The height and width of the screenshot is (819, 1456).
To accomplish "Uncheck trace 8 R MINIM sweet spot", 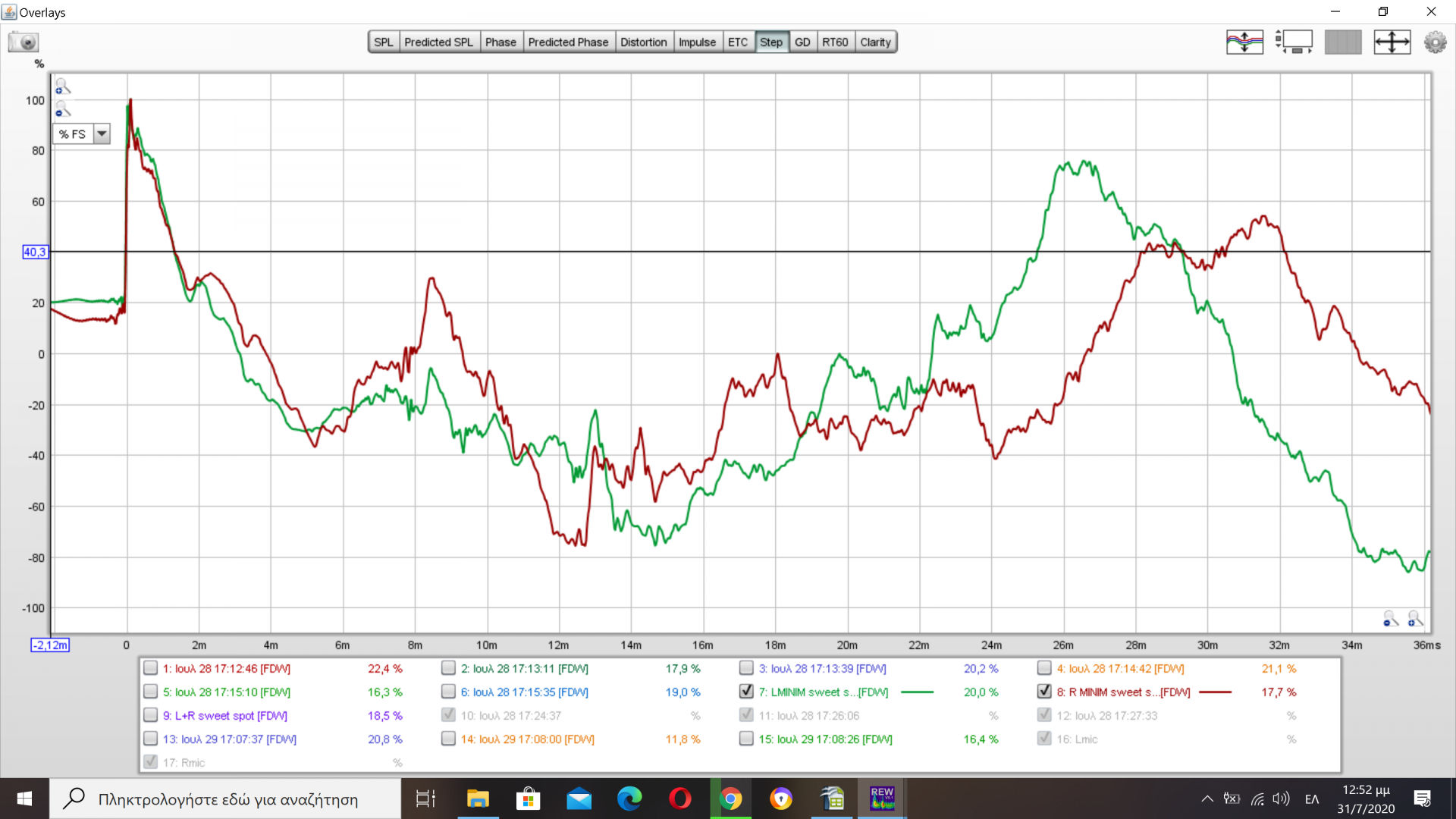I will point(1044,692).
